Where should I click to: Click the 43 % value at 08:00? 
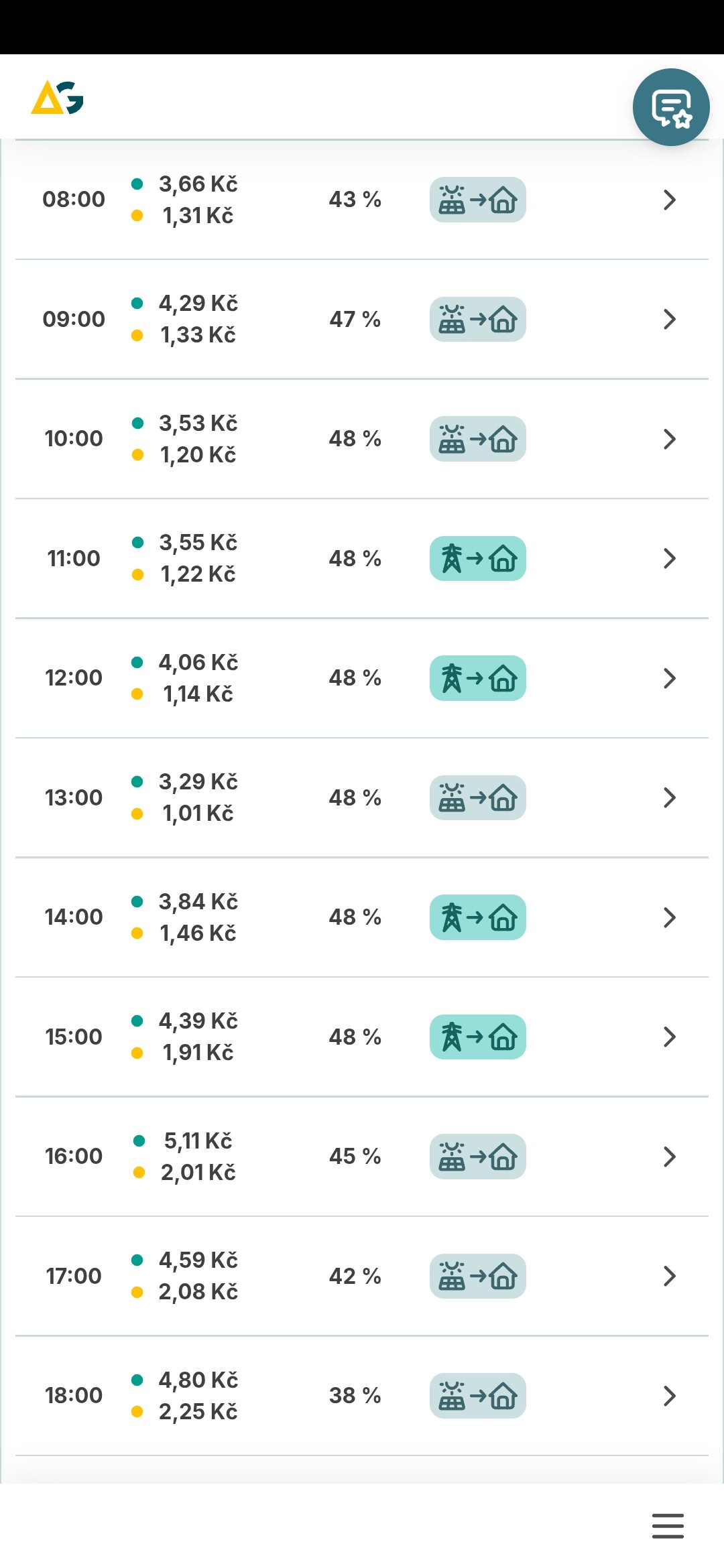tap(355, 199)
